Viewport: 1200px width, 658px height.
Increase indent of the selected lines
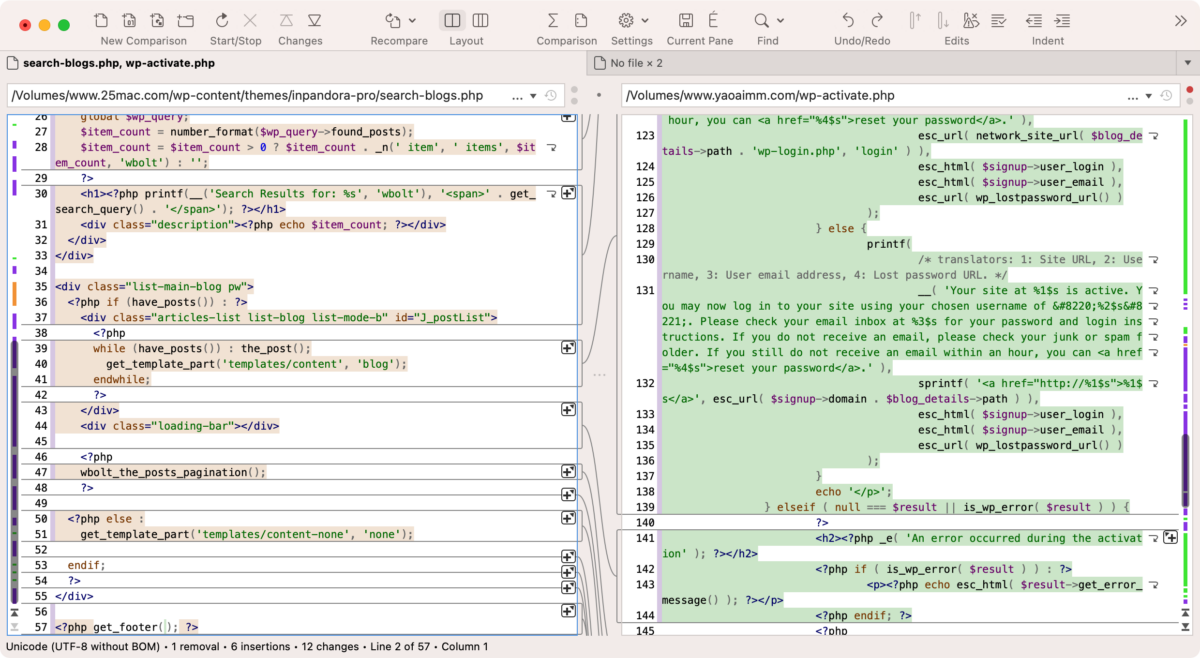(x=1063, y=20)
